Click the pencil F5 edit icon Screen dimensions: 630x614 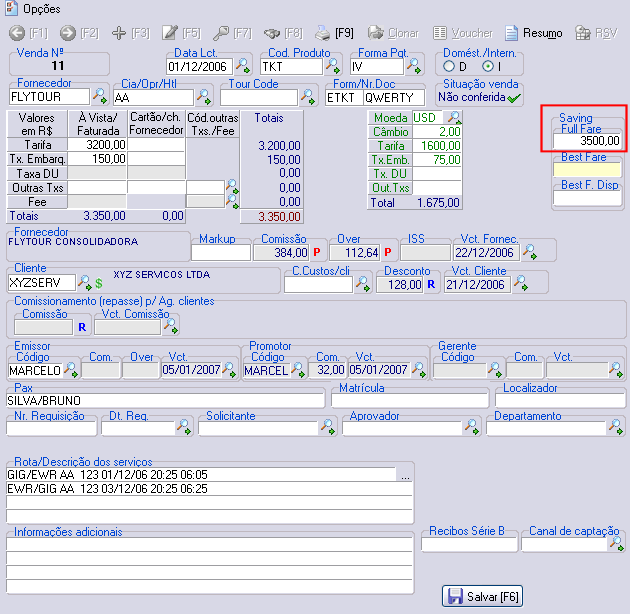(x=170, y=33)
